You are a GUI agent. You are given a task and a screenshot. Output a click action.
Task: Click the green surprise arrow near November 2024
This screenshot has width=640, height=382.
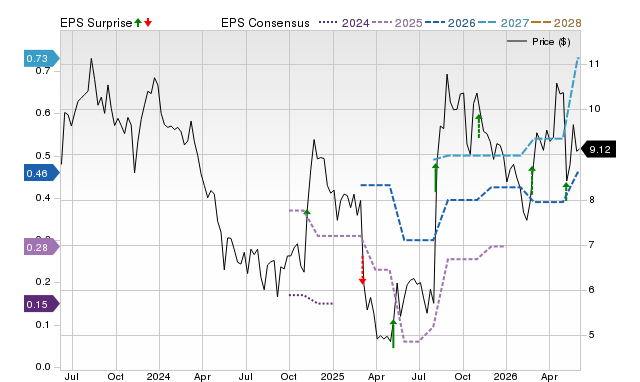pyautogui.click(x=307, y=212)
